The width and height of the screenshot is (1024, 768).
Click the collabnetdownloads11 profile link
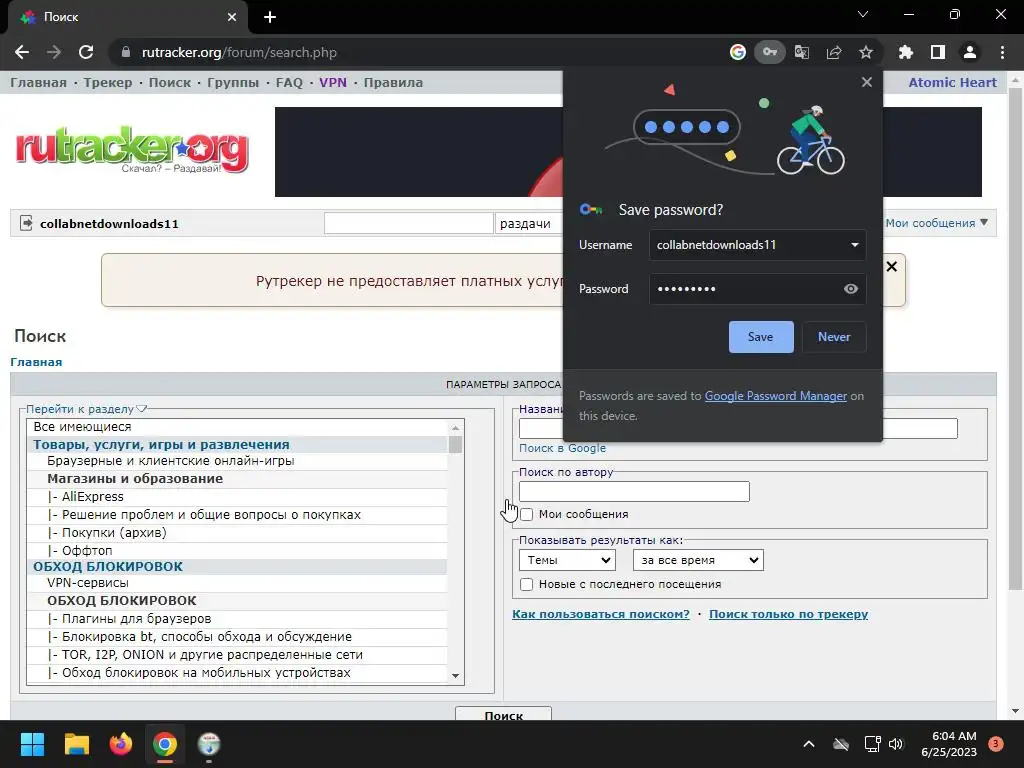point(109,223)
